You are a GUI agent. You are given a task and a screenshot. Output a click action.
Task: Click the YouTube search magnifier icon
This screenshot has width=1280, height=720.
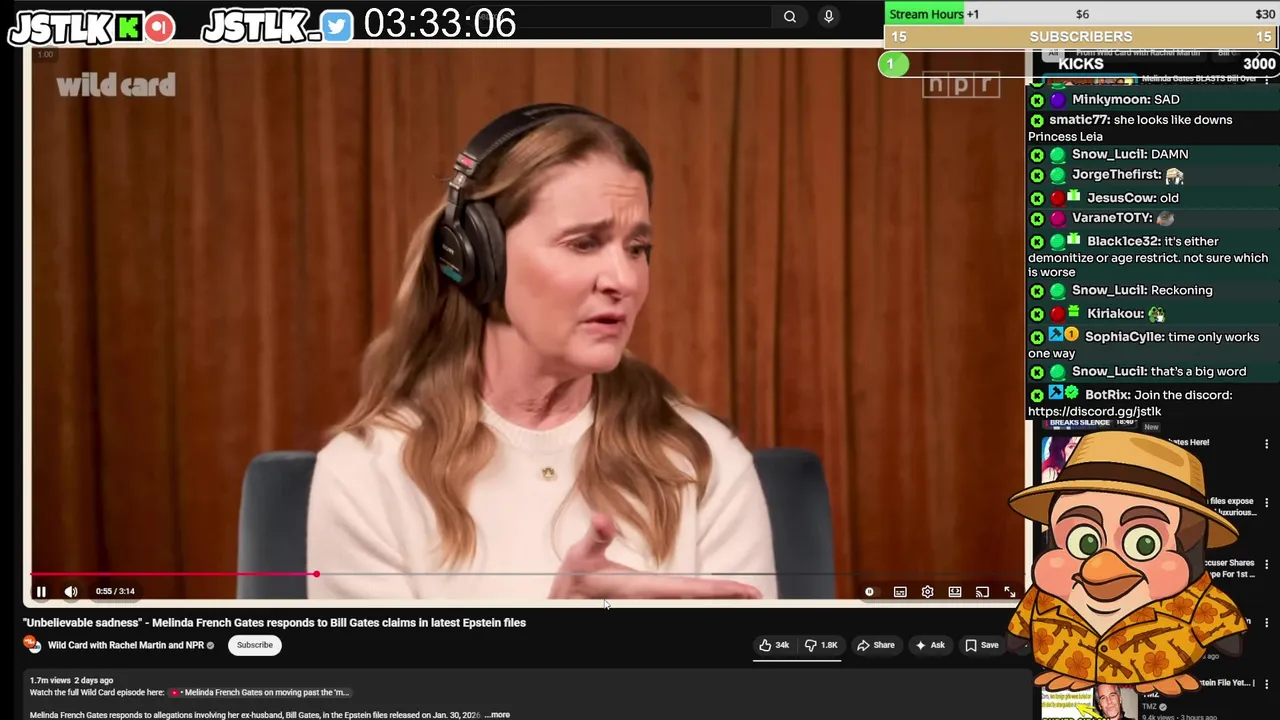[790, 16]
